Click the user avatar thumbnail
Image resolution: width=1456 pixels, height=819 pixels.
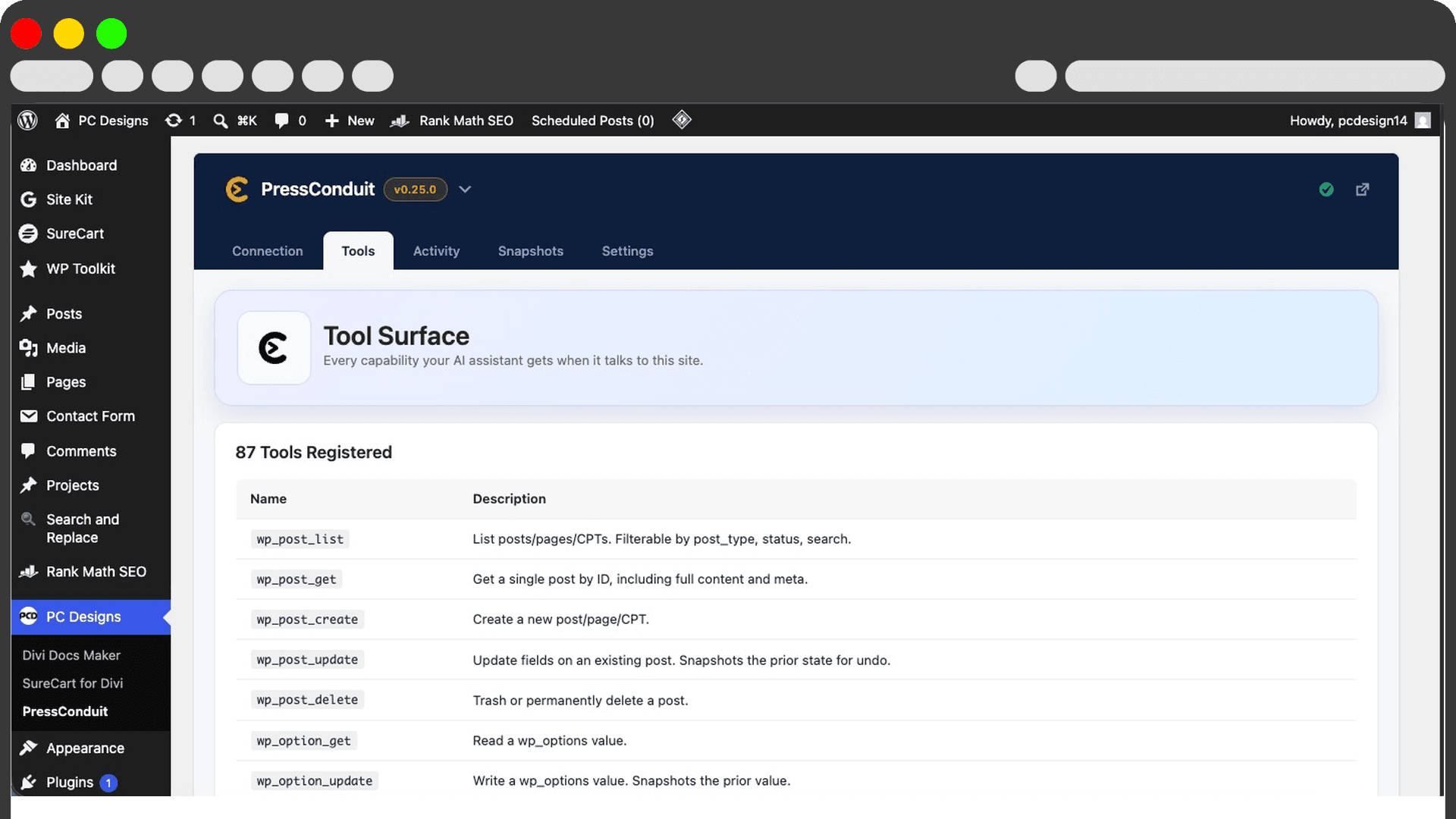(x=1423, y=121)
